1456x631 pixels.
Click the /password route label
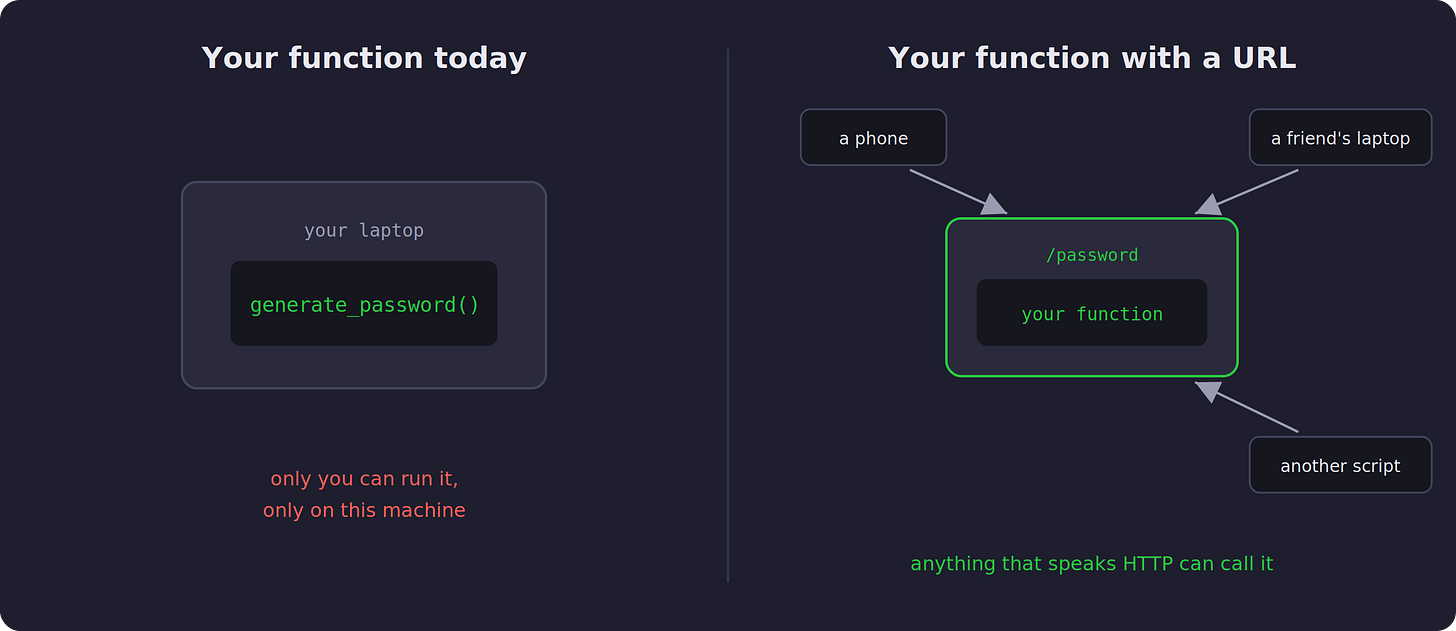[1092, 255]
